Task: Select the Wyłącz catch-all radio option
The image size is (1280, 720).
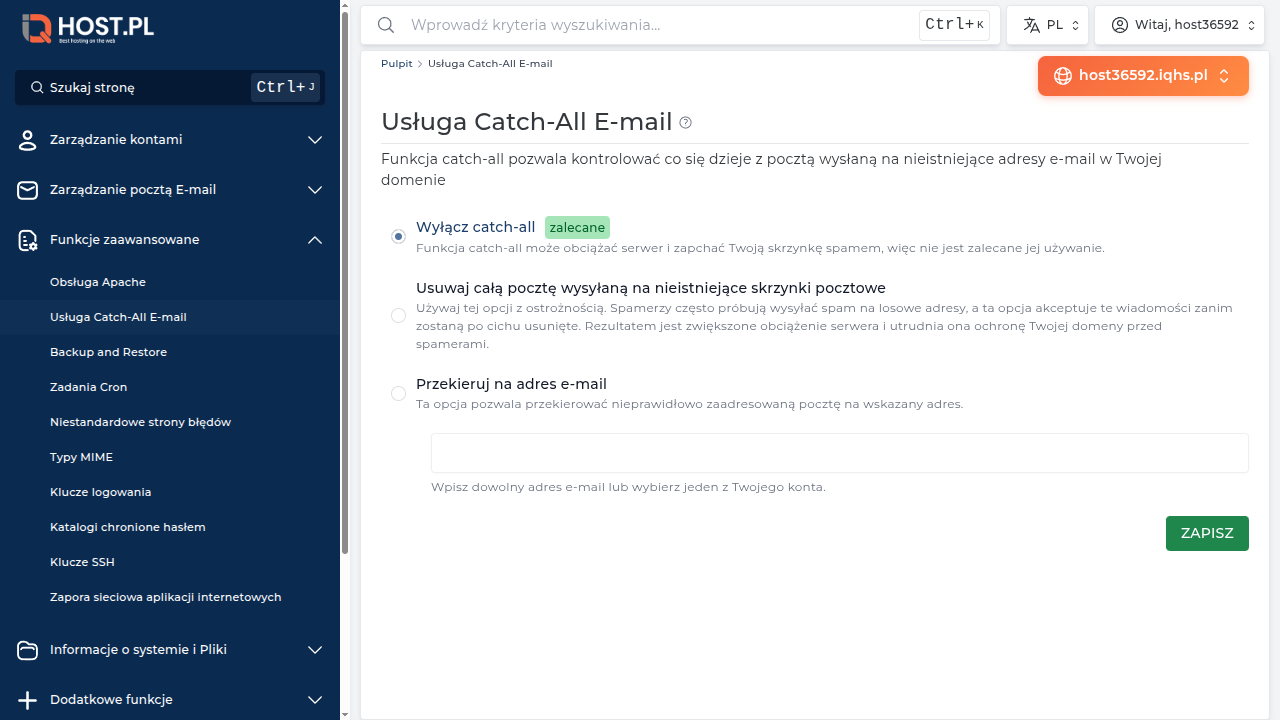Action: 398,237
